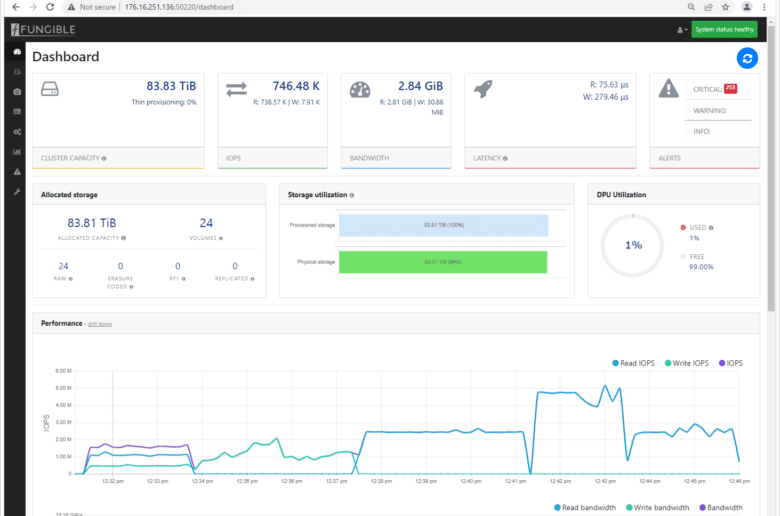Screen dimensions: 780x516
Task: Toggle the purple Bandwidth legend series
Action: point(721,508)
